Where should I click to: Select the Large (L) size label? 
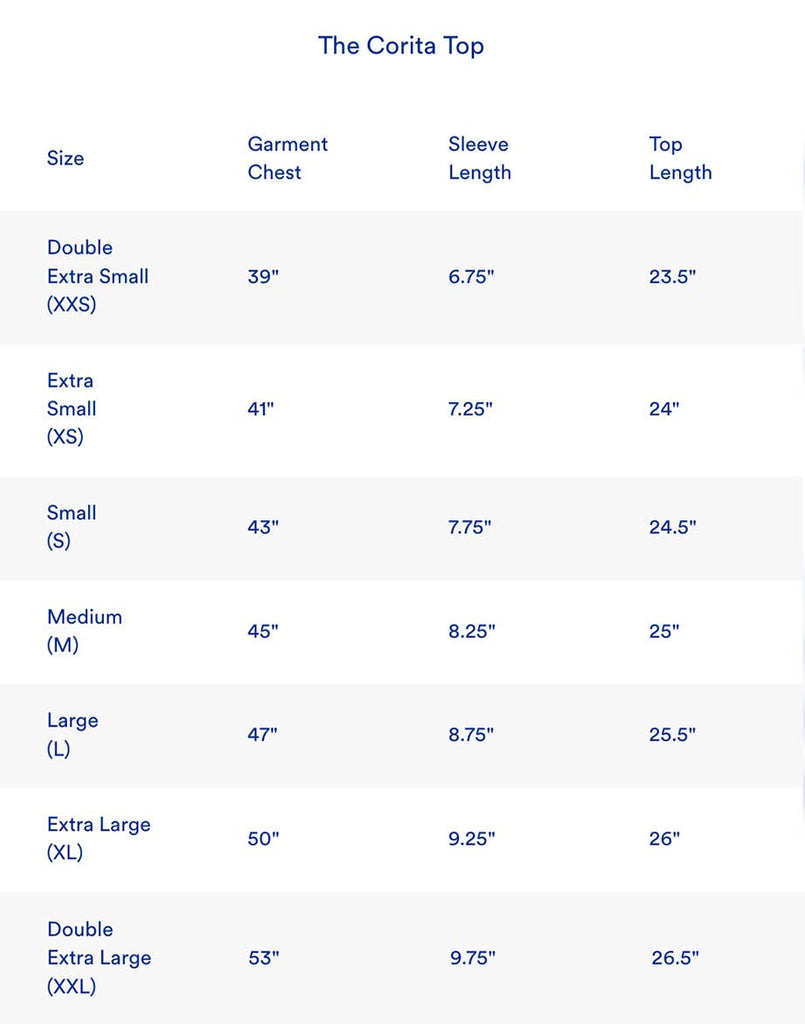tap(72, 734)
